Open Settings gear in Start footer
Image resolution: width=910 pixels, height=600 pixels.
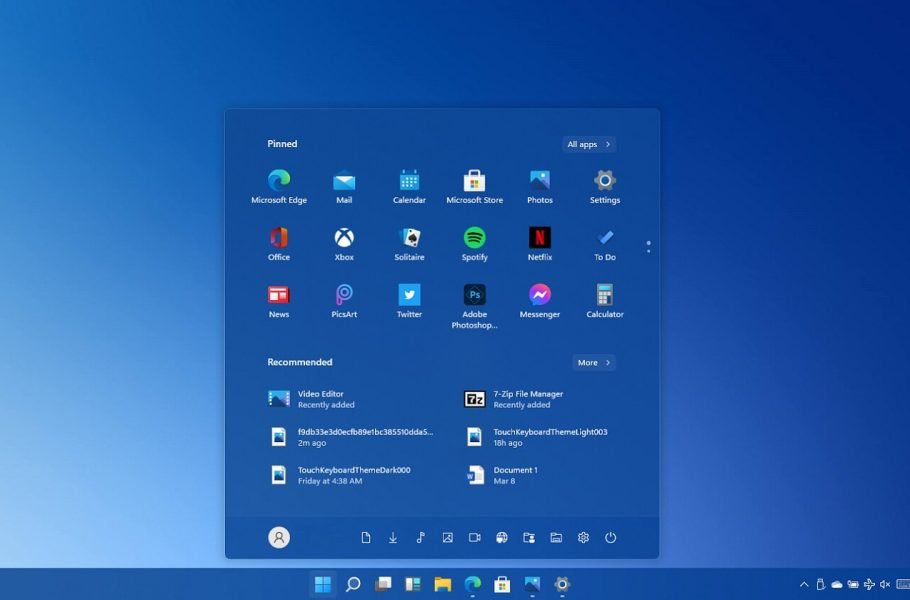[583, 537]
